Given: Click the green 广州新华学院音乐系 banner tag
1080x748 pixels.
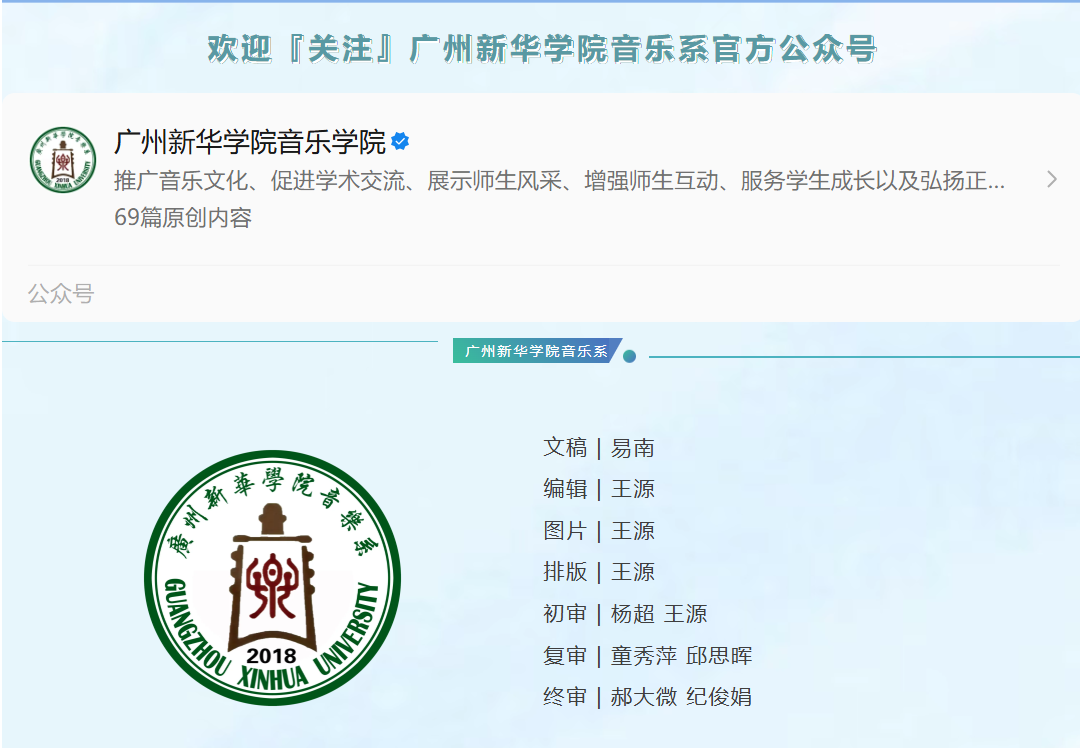Looking at the screenshot, I should (537, 351).
